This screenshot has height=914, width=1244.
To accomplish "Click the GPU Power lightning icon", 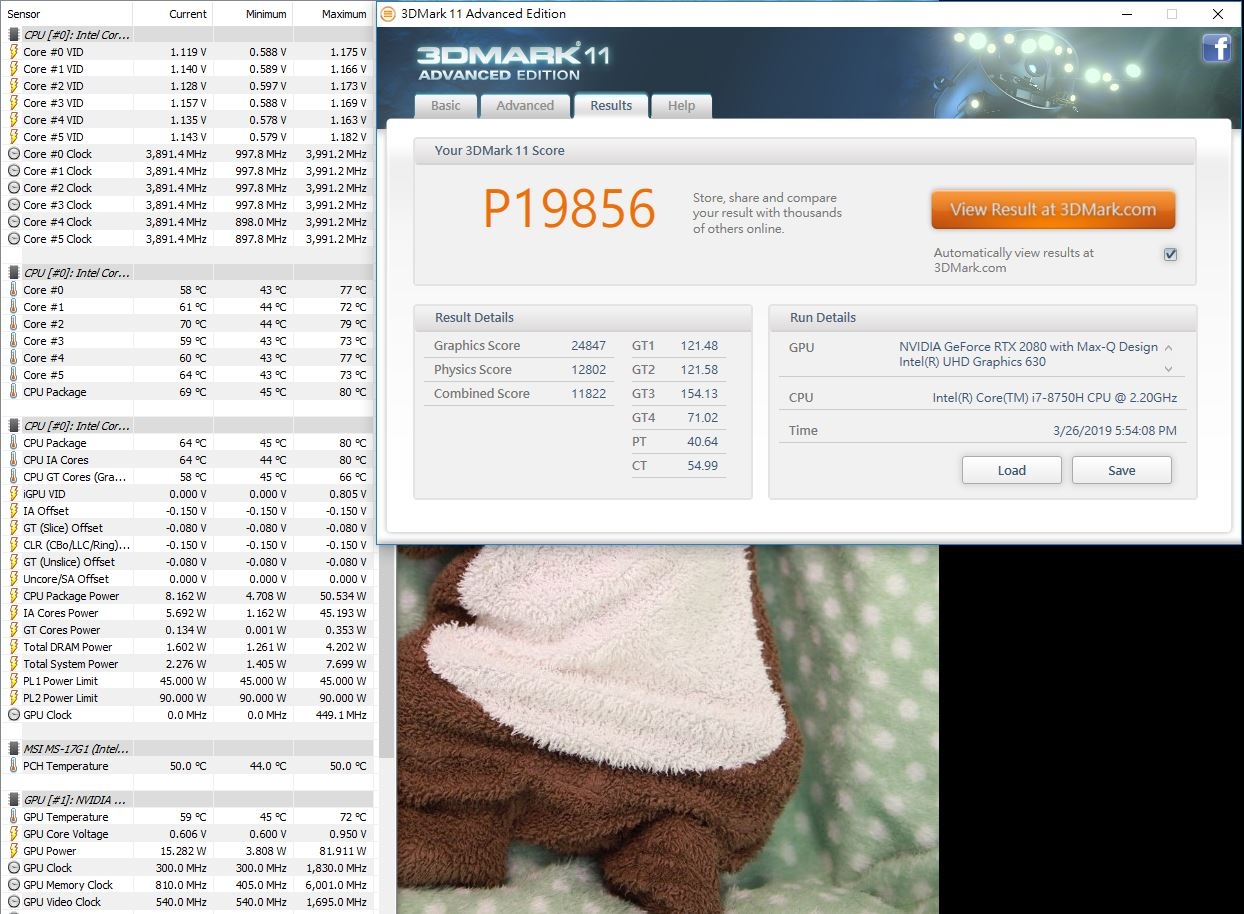I will [x=14, y=851].
